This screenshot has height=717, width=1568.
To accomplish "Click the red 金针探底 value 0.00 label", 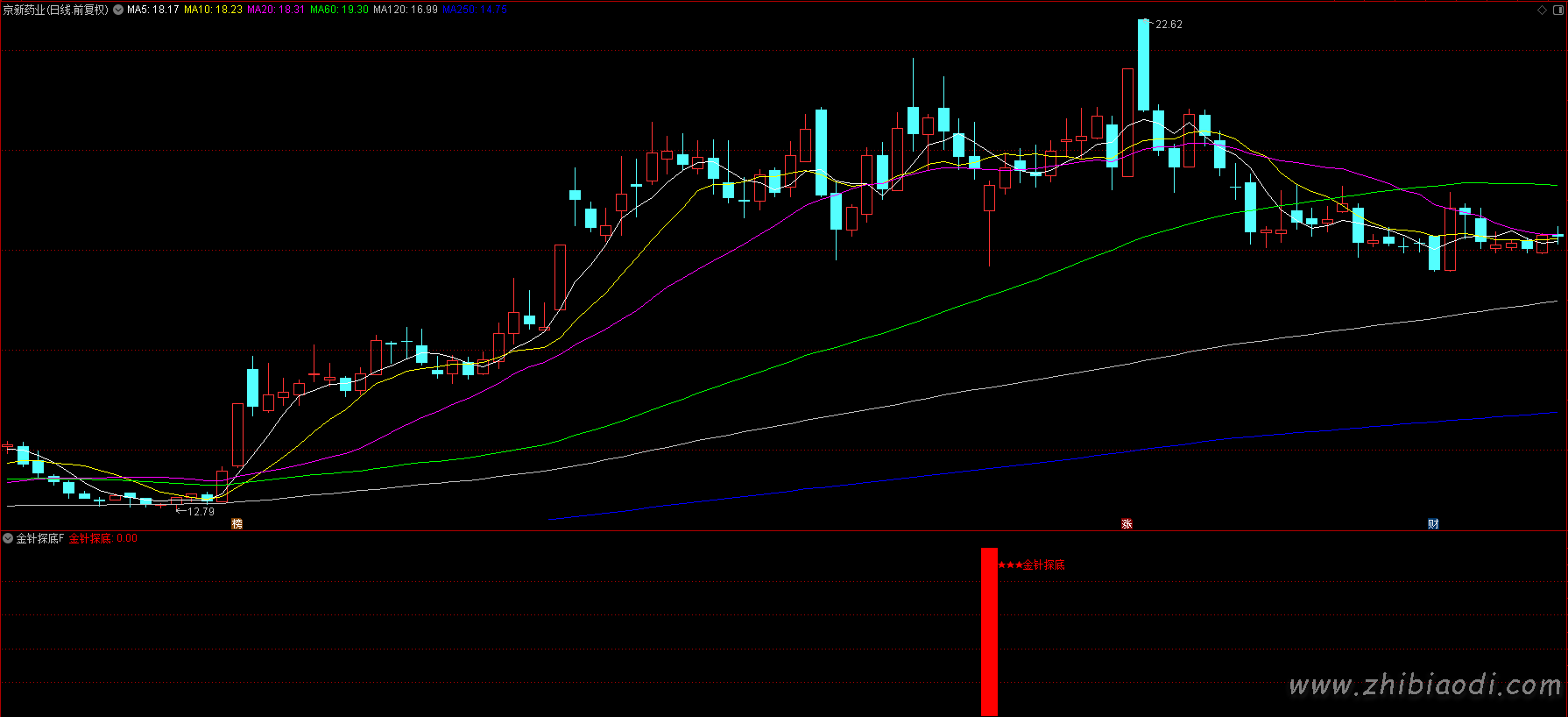I will [x=102, y=538].
